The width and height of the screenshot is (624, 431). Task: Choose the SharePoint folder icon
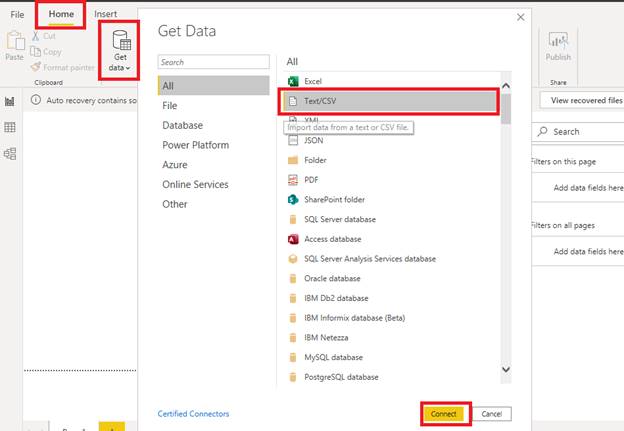[x=293, y=200]
